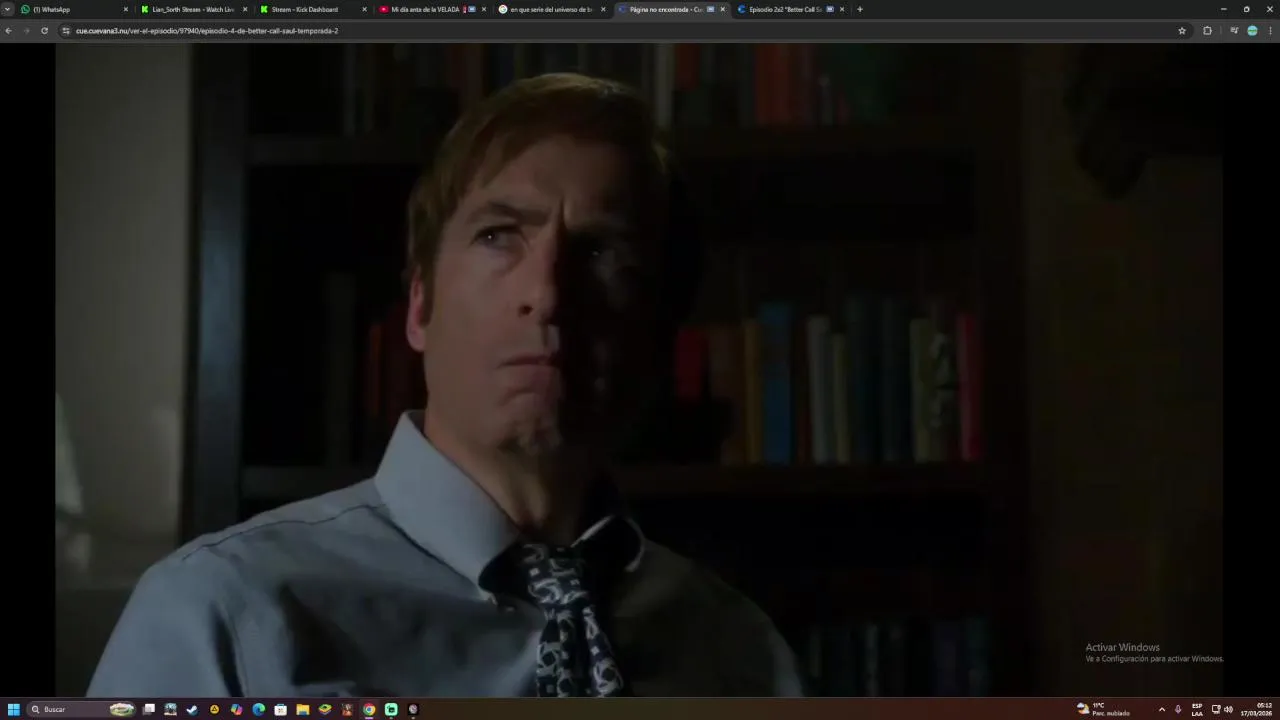Viewport: 1280px width, 720px height.
Task: Close the Kick Dashboard tab
Action: tap(364, 9)
